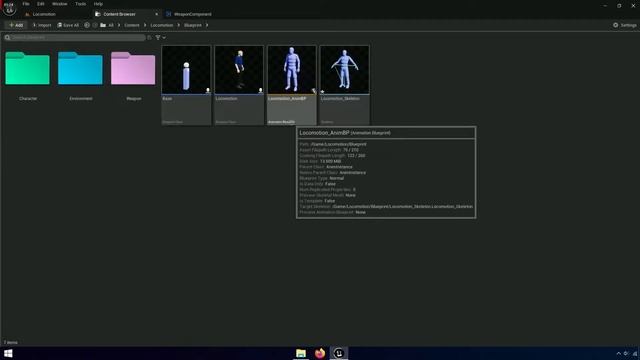Open the File menu
Viewport: 640px width, 360px height.
pyautogui.click(x=26, y=4)
